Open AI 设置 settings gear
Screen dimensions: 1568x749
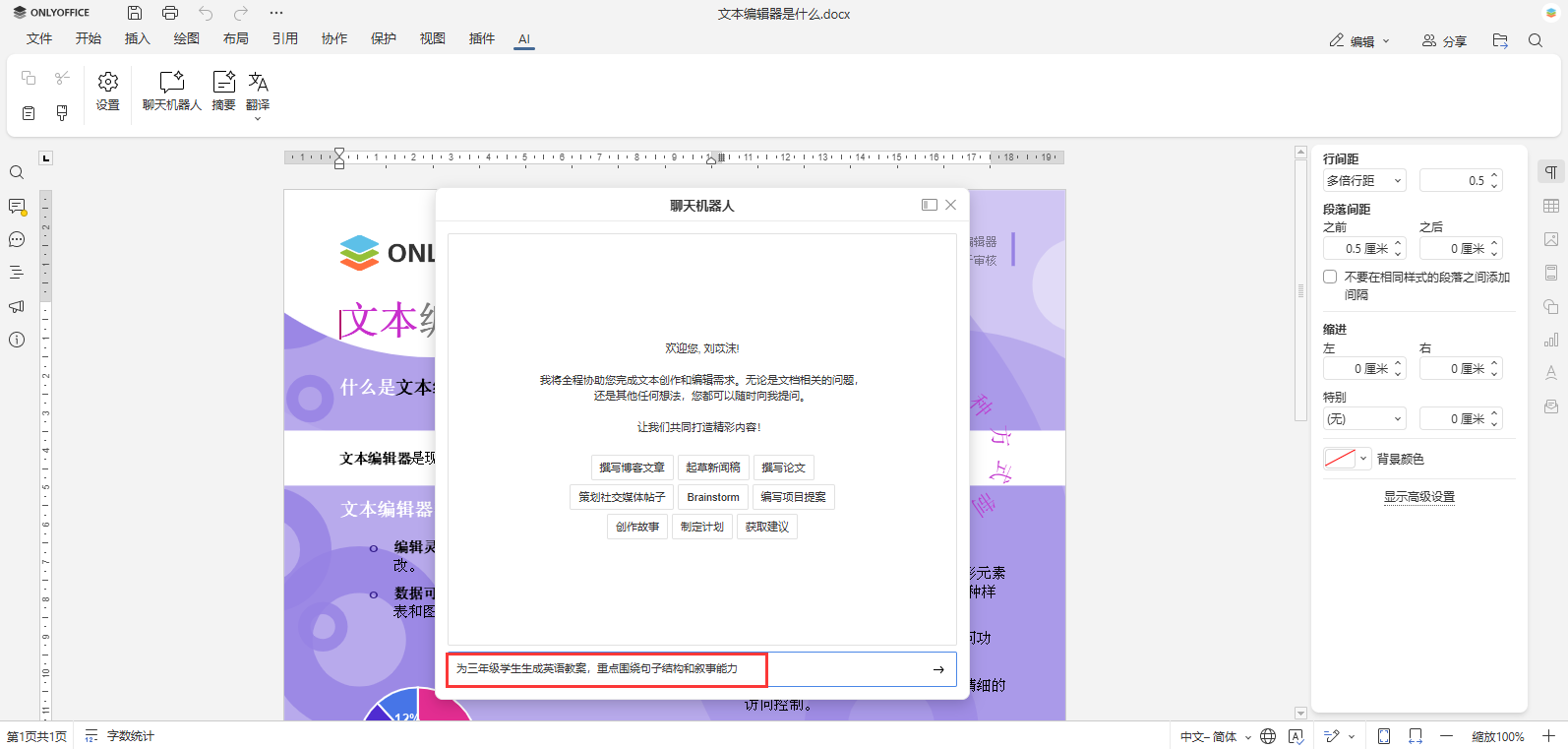[x=108, y=91]
